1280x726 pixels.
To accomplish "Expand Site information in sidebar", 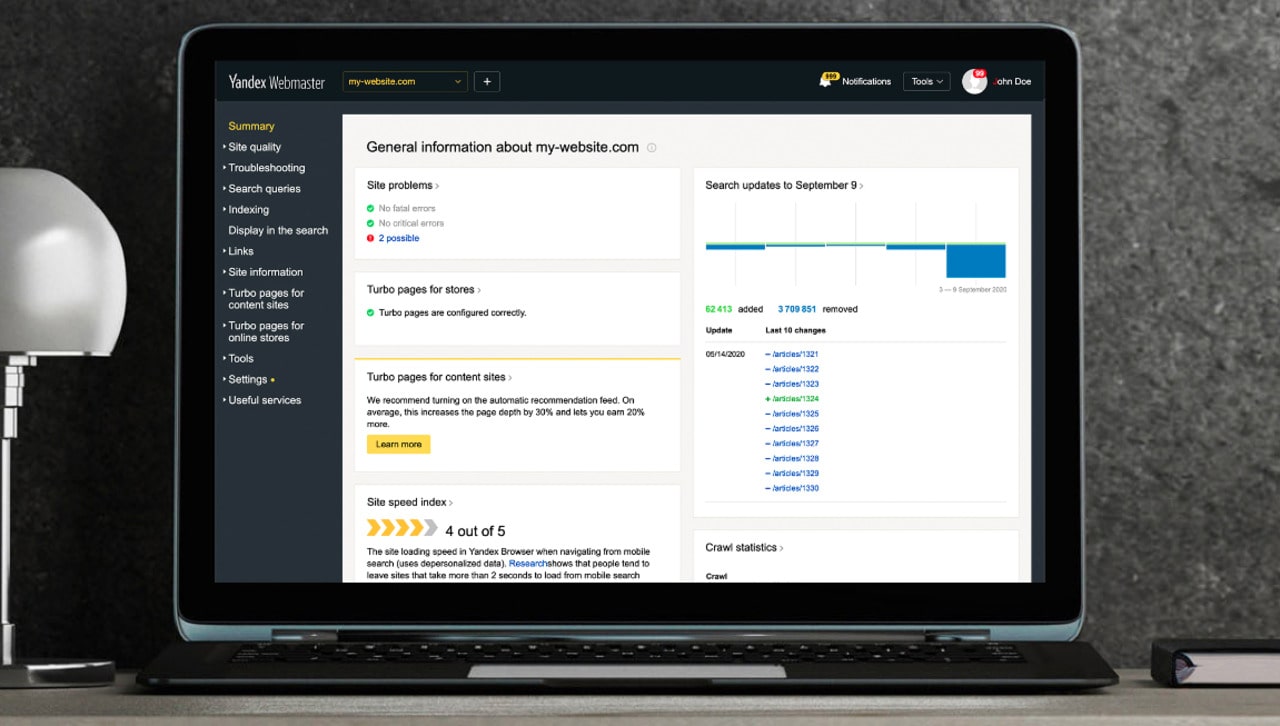I will [265, 272].
